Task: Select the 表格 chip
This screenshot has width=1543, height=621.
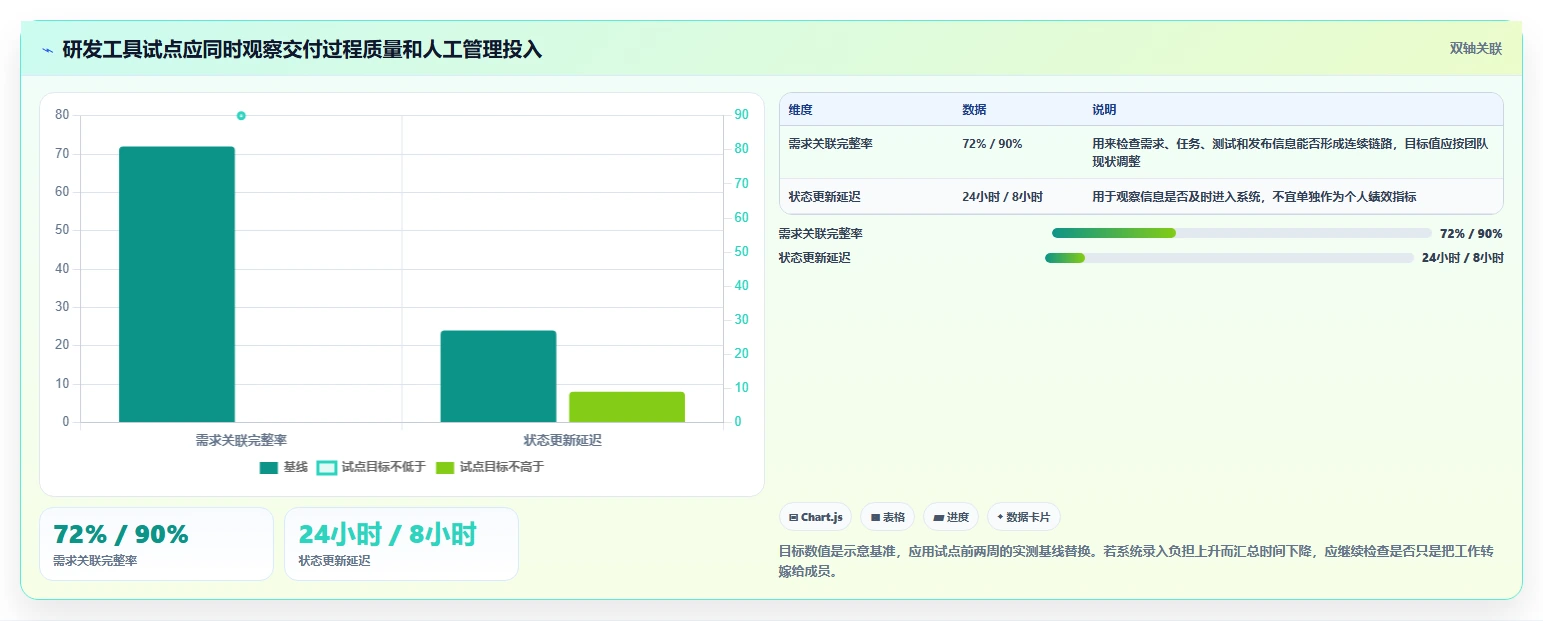Action: (x=887, y=517)
